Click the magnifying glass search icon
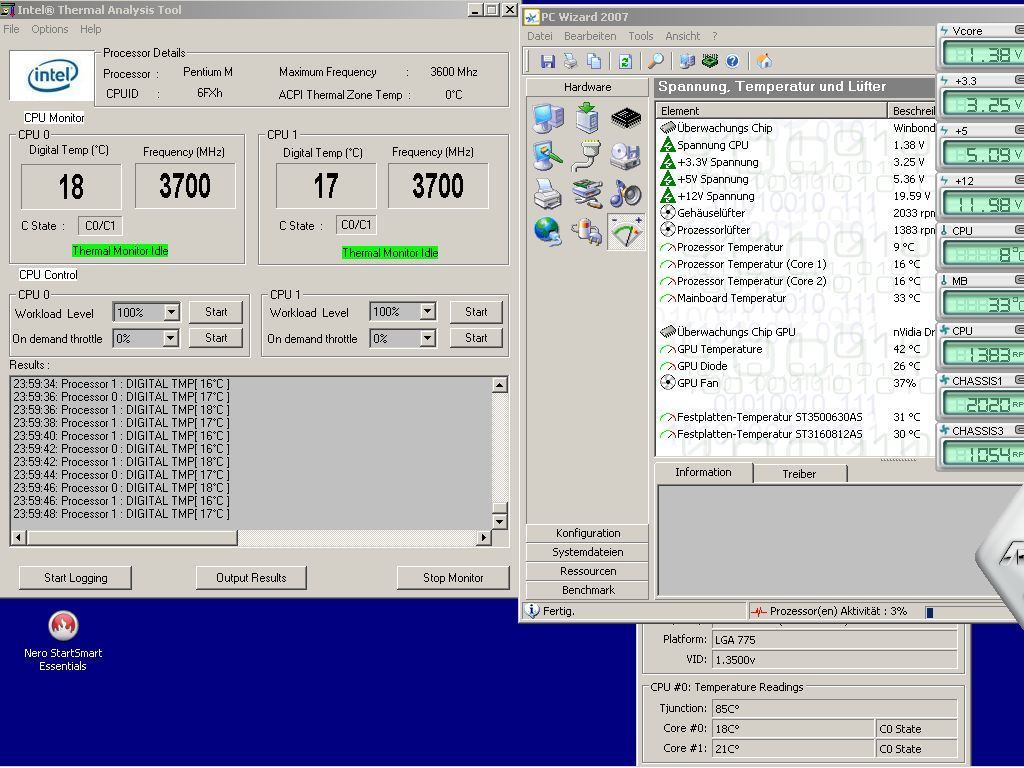Screen dimensions: 1024x768 pyautogui.click(x=655, y=61)
